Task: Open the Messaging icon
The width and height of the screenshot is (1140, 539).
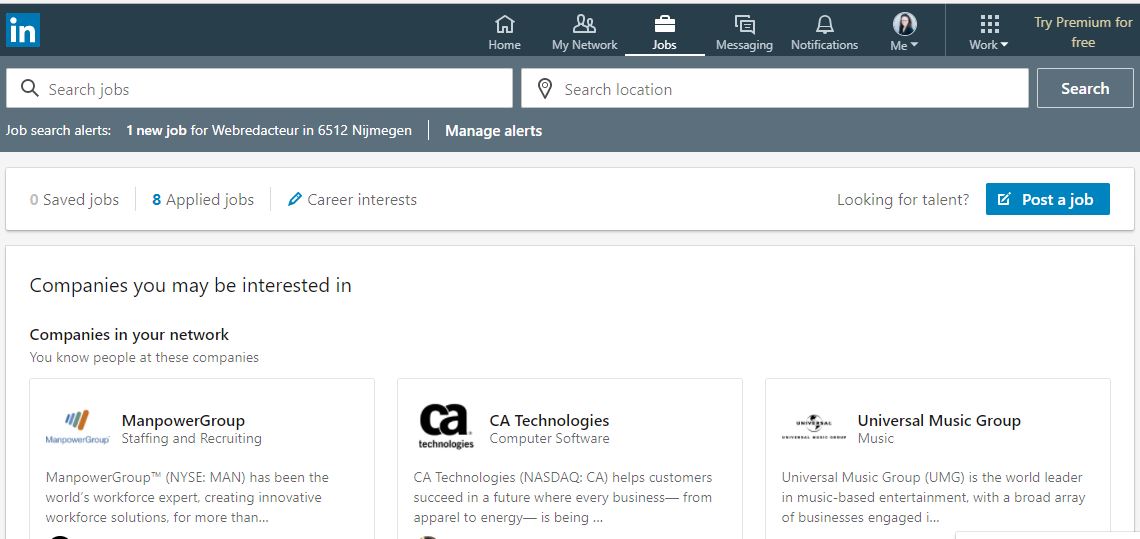Action: coord(744,24)
